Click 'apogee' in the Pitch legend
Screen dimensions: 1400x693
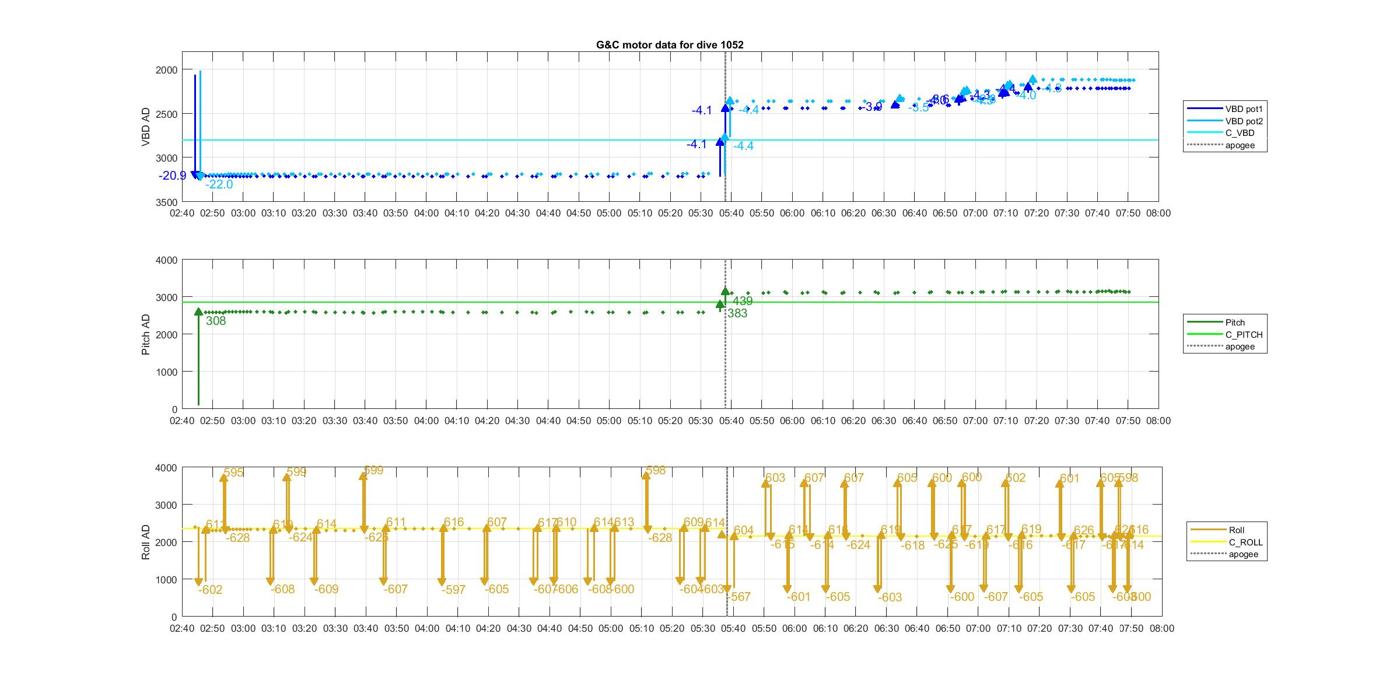[x=1241, y=346]
